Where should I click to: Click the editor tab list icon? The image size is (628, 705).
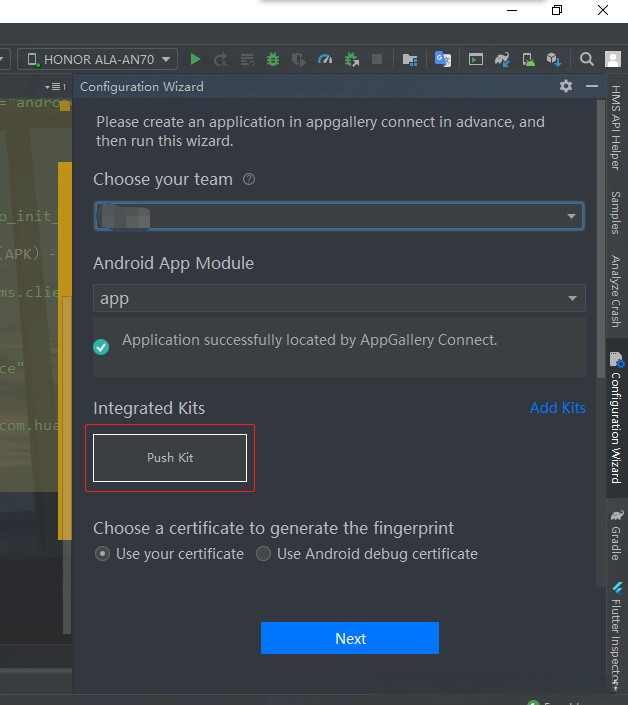pyautogui.click(x=56, y=86)
